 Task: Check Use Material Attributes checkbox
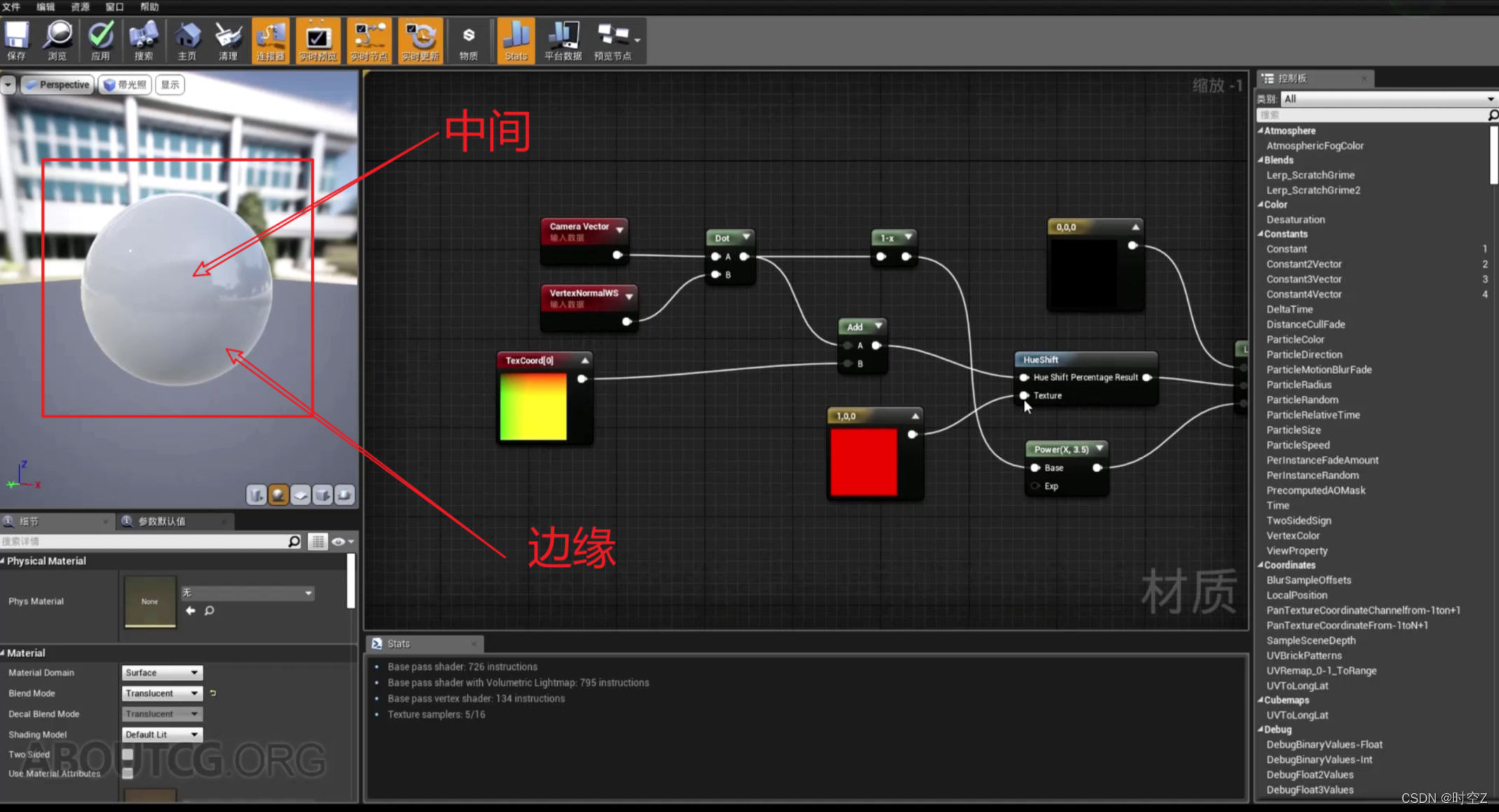pos(128,773)
